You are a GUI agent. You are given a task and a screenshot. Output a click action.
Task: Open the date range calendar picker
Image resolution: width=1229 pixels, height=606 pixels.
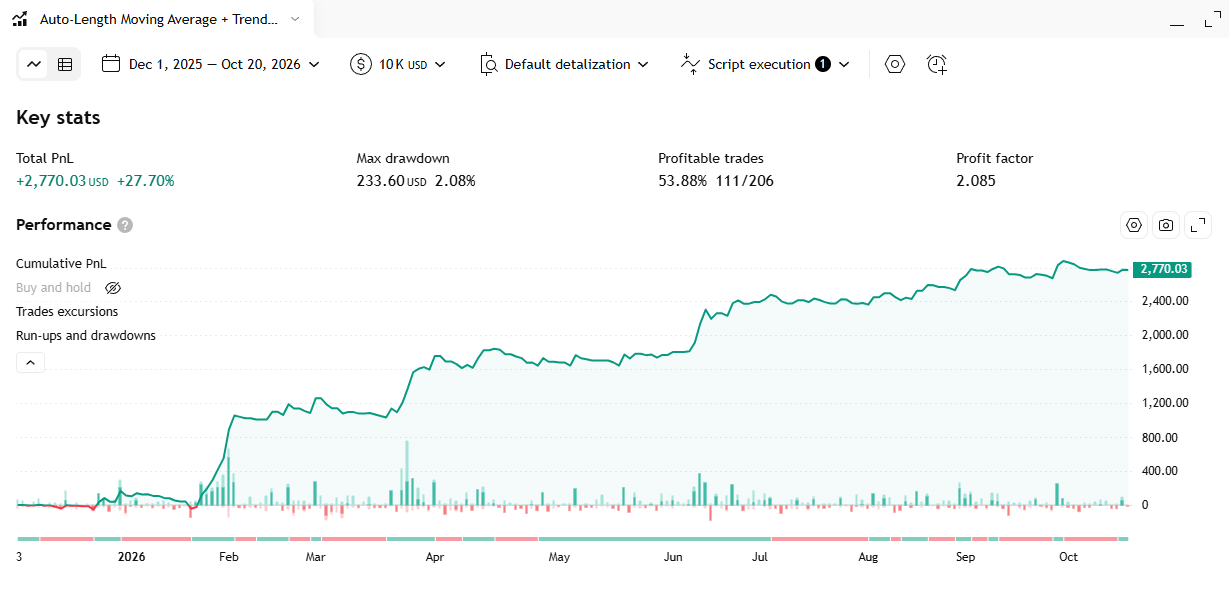(211, 64)
